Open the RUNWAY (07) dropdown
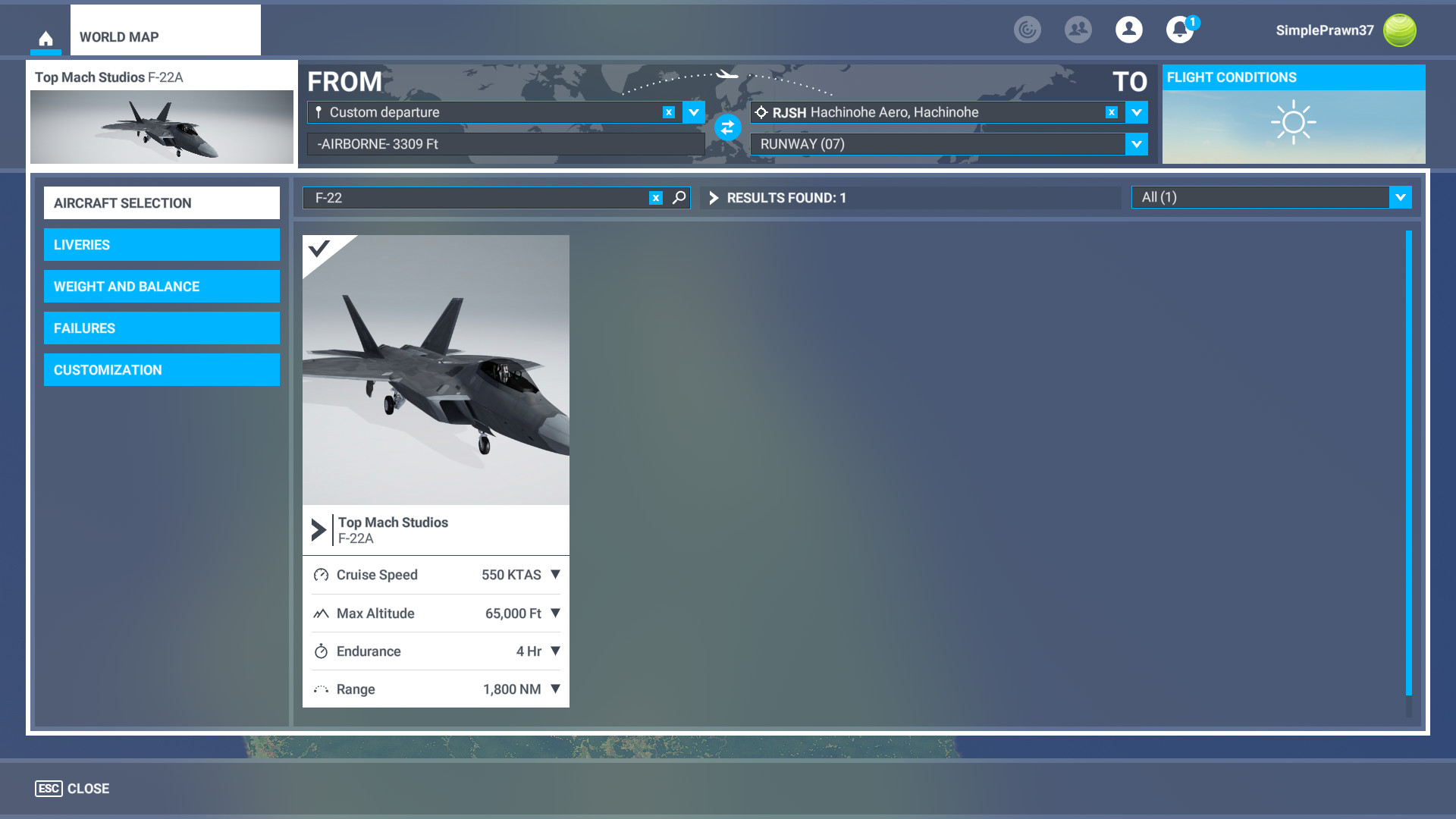 click(1136, 144)
